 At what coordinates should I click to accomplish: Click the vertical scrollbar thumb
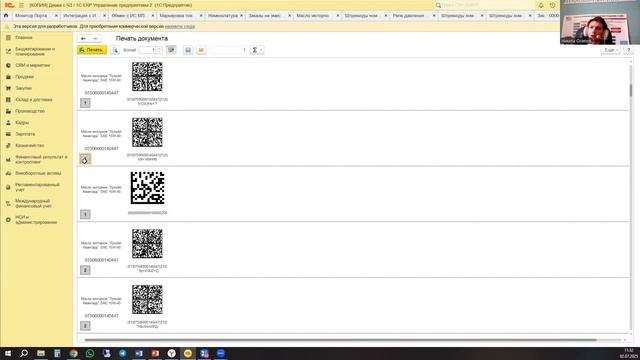[x=631, y=90]
